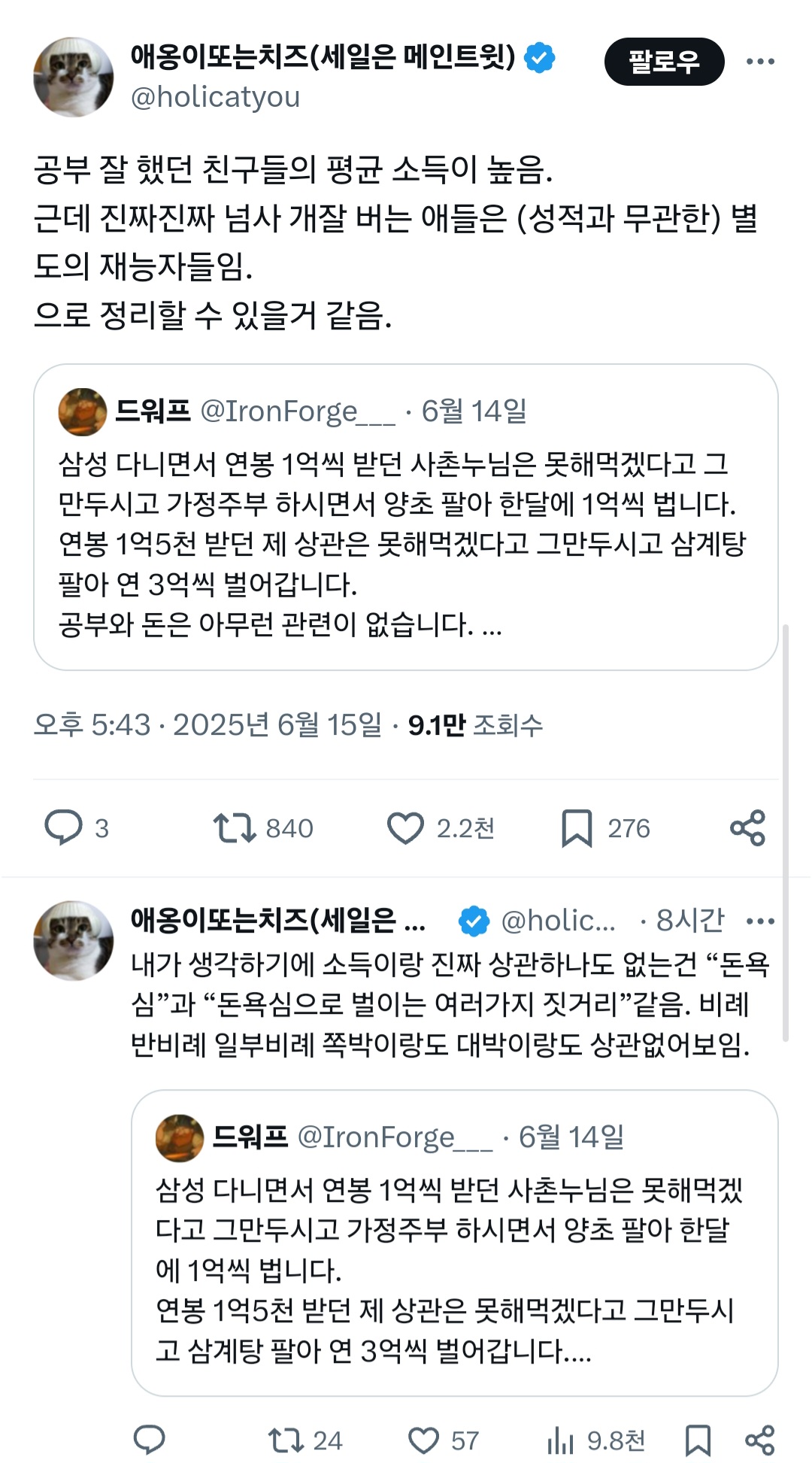View the 9.1만 조회수 view count
This screenshot has width=812, height=1463.
pyautogui.click(x=474, y=724)
